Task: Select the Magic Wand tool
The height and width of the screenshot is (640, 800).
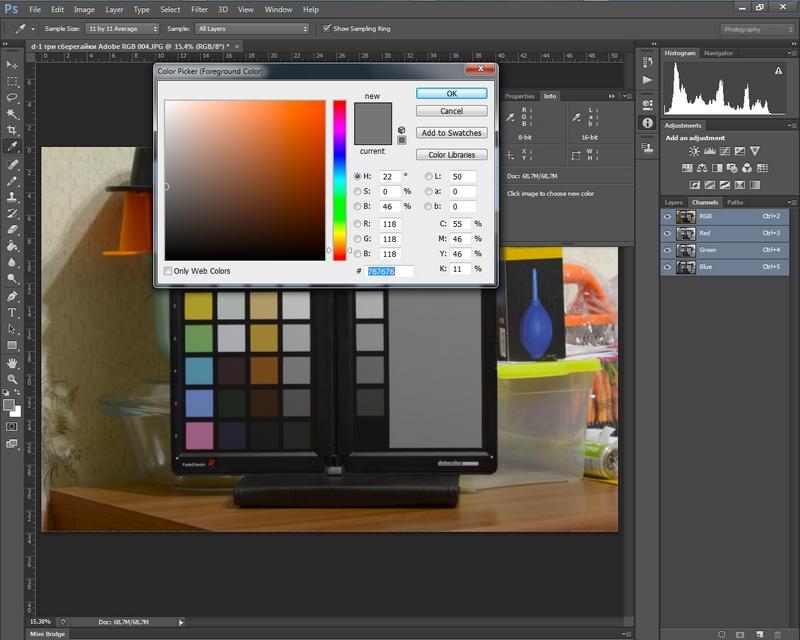Action: [12, 113]
